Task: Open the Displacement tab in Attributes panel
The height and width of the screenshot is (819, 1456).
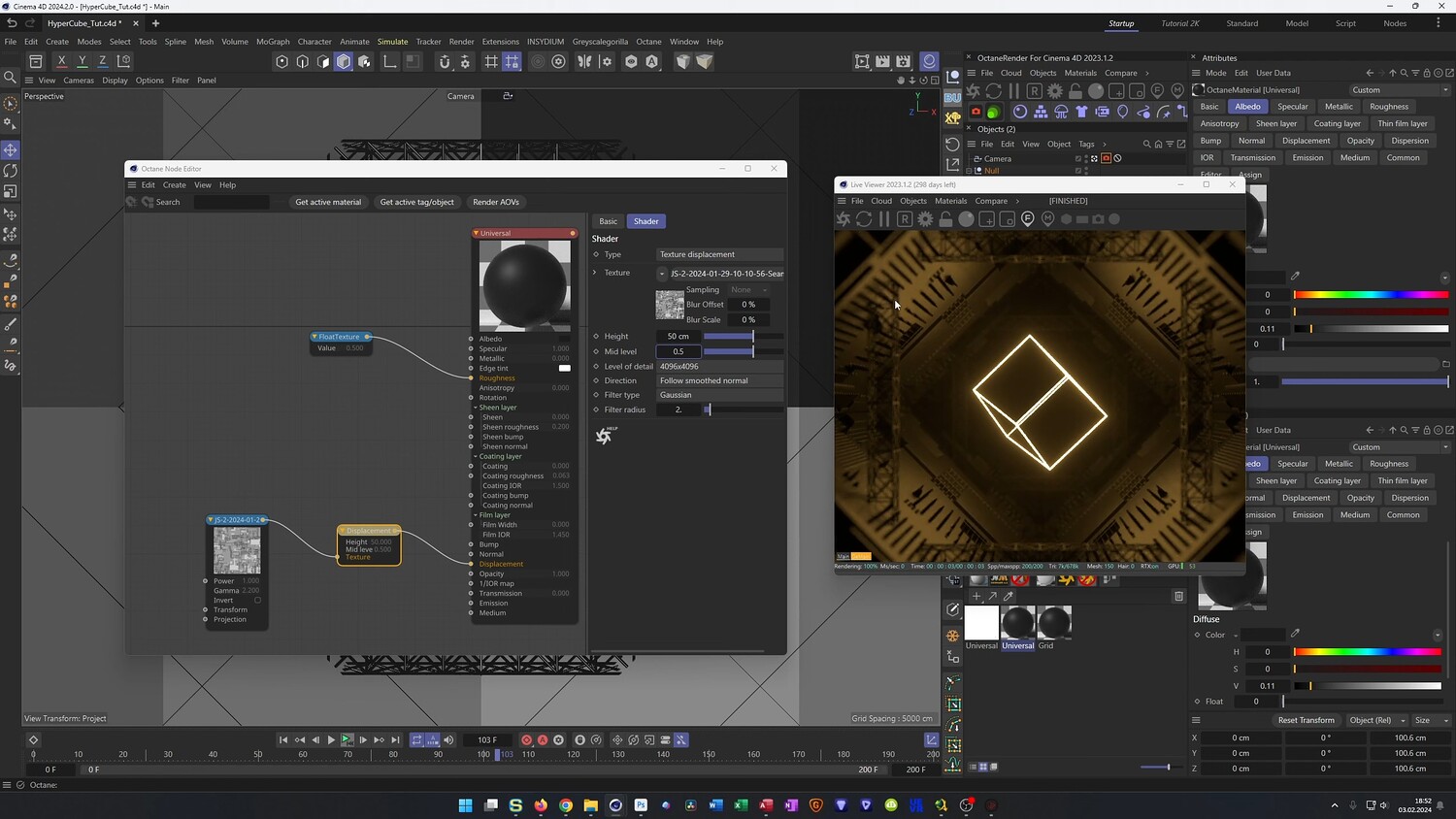Action: (1306, 141)
